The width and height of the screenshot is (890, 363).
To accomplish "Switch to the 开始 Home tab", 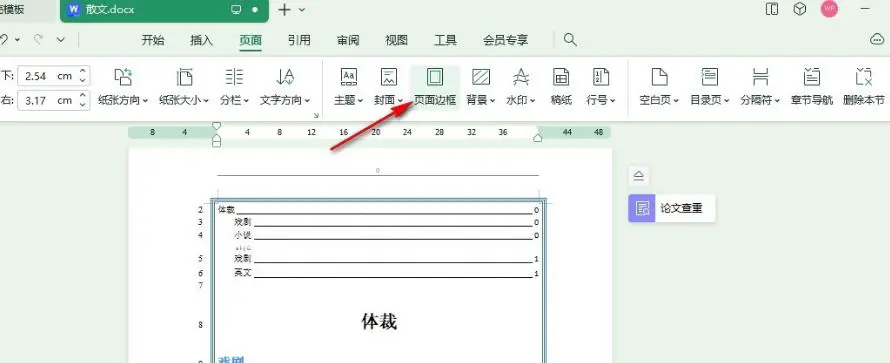I will point(153,40).
